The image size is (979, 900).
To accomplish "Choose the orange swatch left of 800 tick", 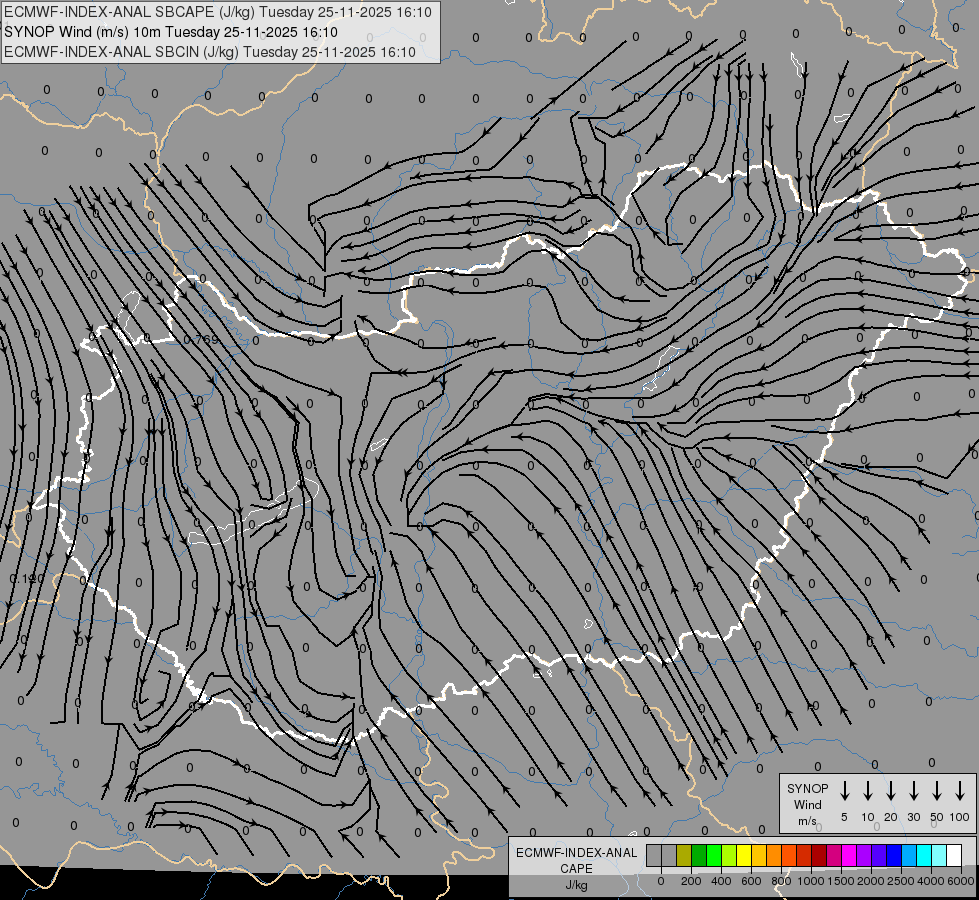I will [x=774, y=855].
